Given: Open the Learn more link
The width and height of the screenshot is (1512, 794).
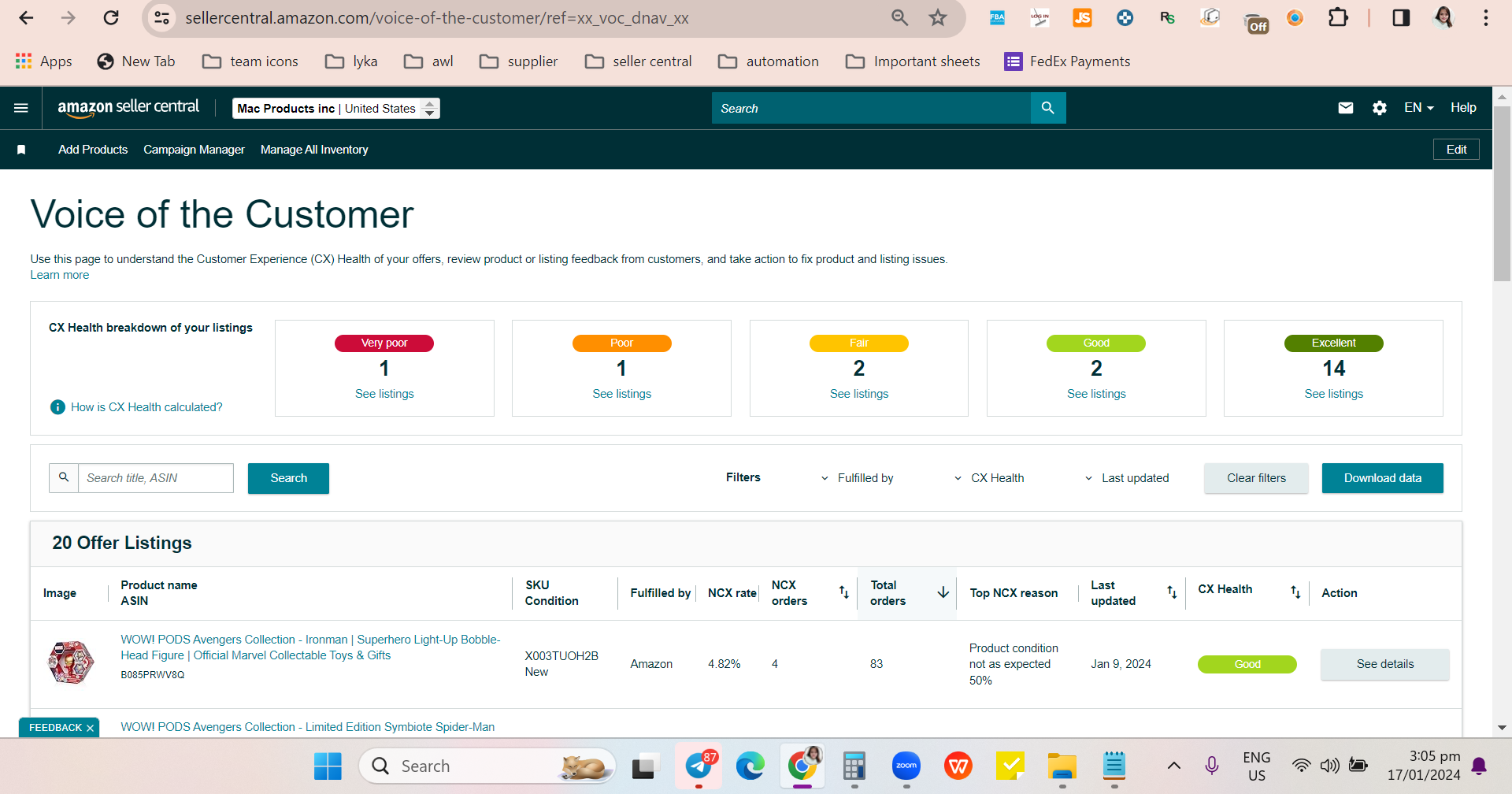Looking at the screenshot, I should 60,275.
